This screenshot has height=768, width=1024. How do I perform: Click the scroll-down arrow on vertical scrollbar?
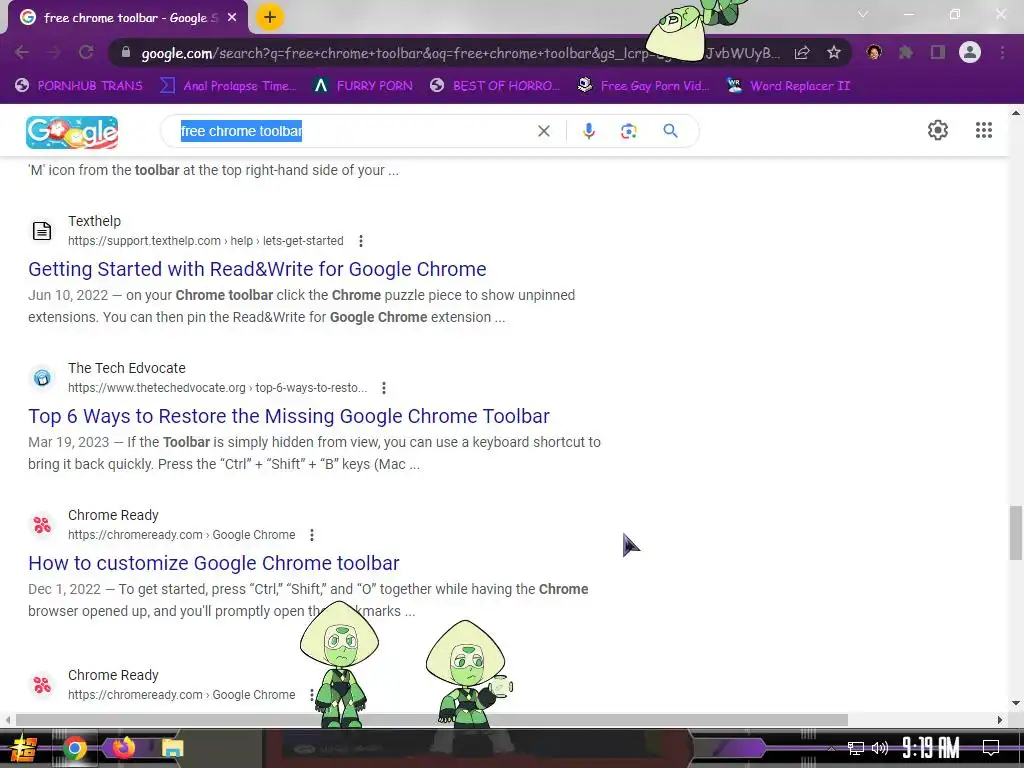(x=1016, y=703)
